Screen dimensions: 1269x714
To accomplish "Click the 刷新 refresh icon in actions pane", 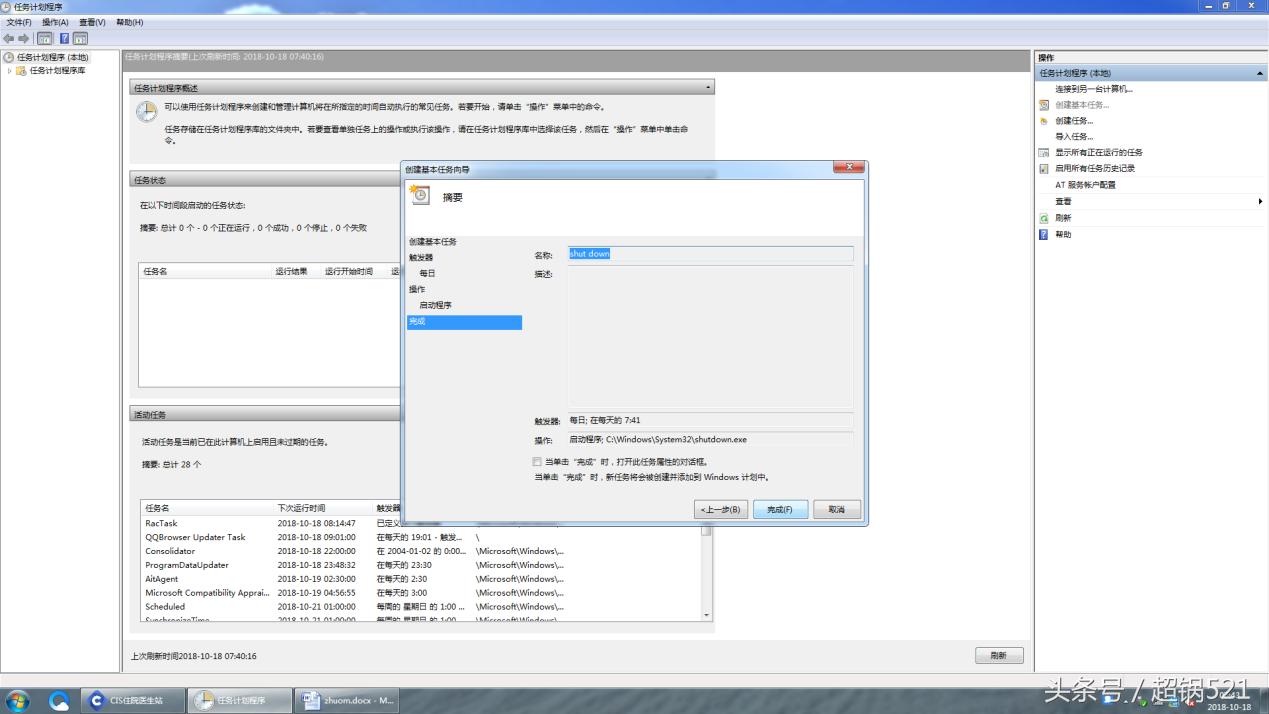I will (1044, 218).
